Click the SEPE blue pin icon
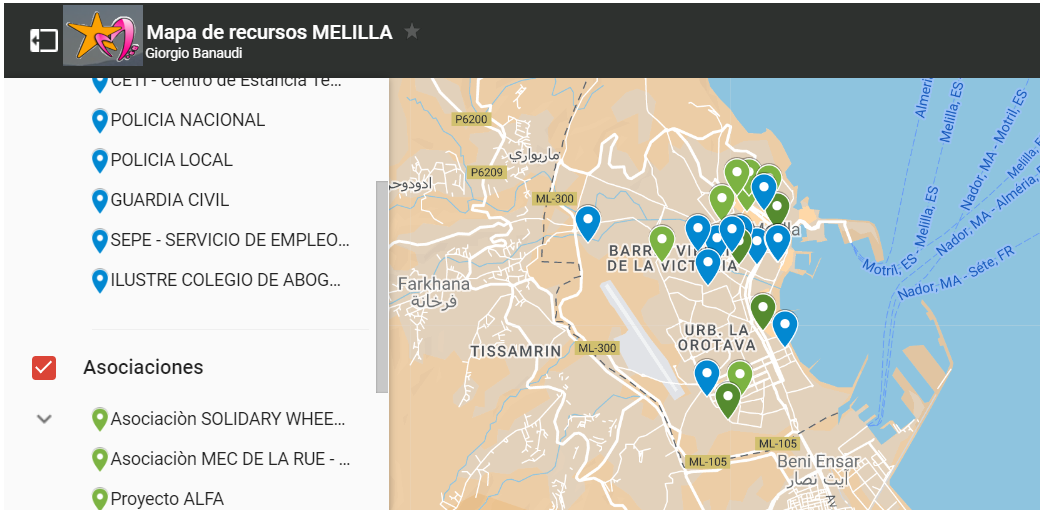 (x=99, y=241)
